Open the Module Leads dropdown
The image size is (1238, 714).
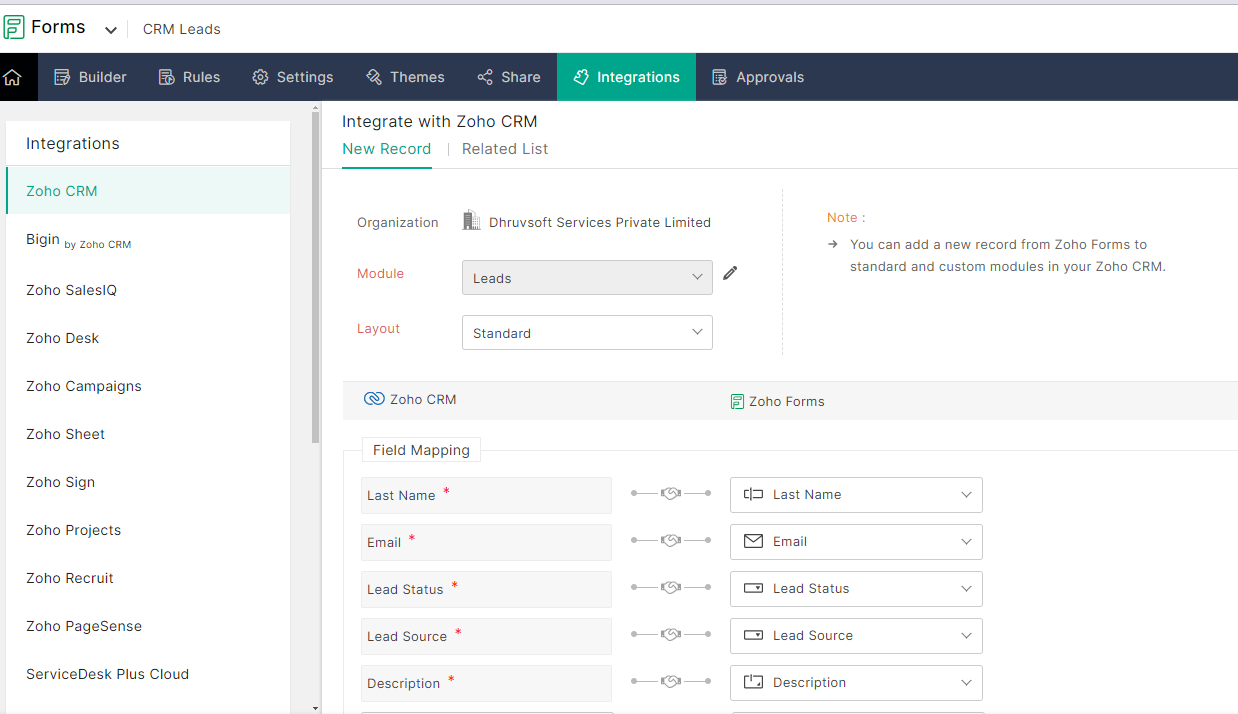587,278
